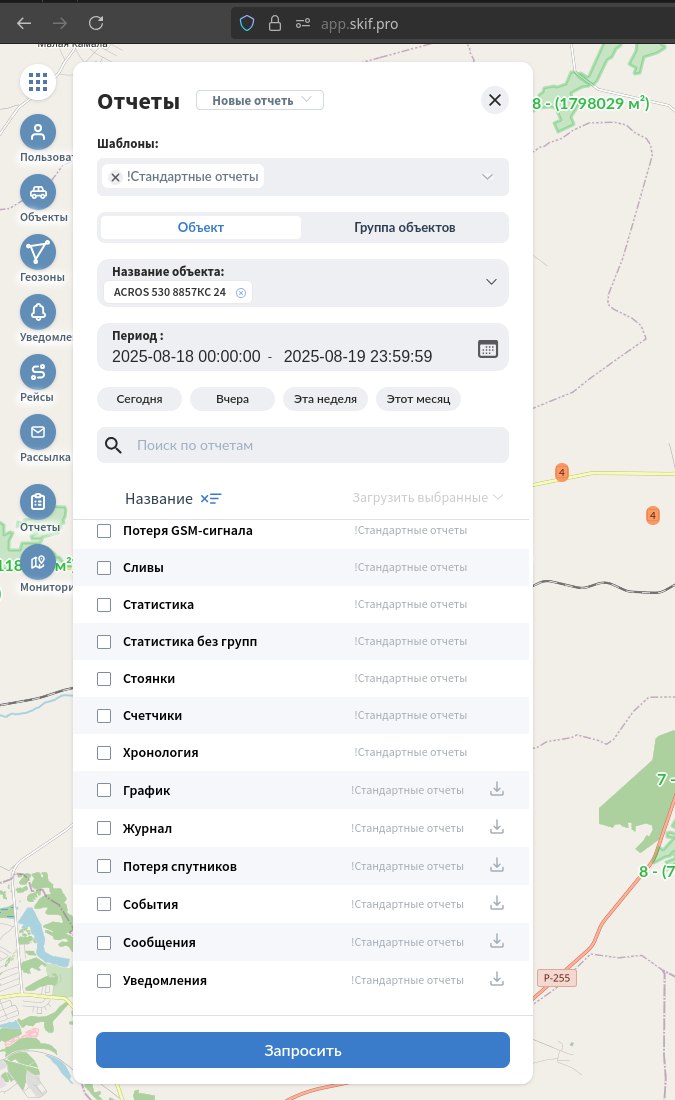
Task: Check the Журнал report checkbox
Action: point(104,828)
